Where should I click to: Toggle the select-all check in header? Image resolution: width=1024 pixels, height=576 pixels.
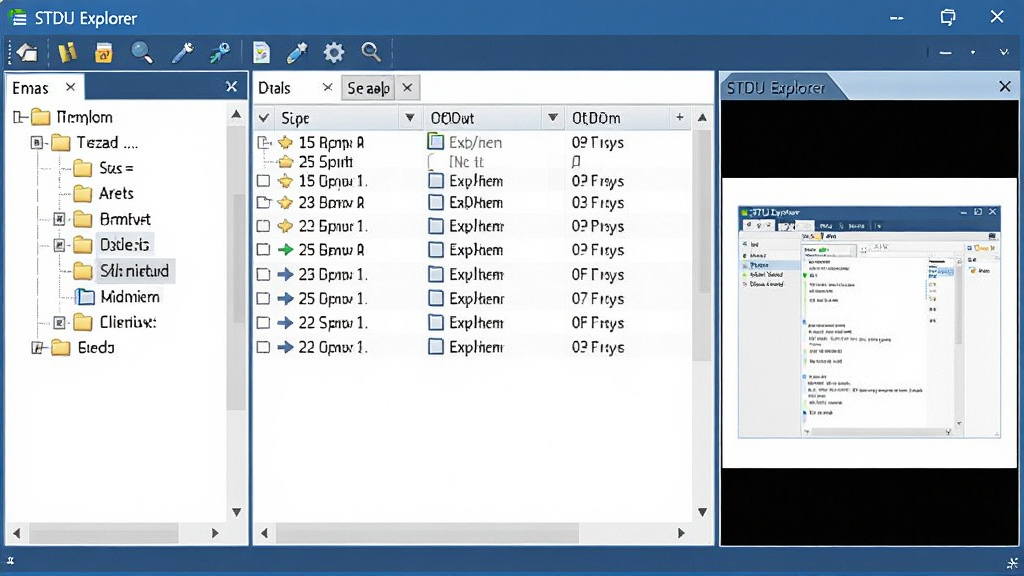point(264,118)
